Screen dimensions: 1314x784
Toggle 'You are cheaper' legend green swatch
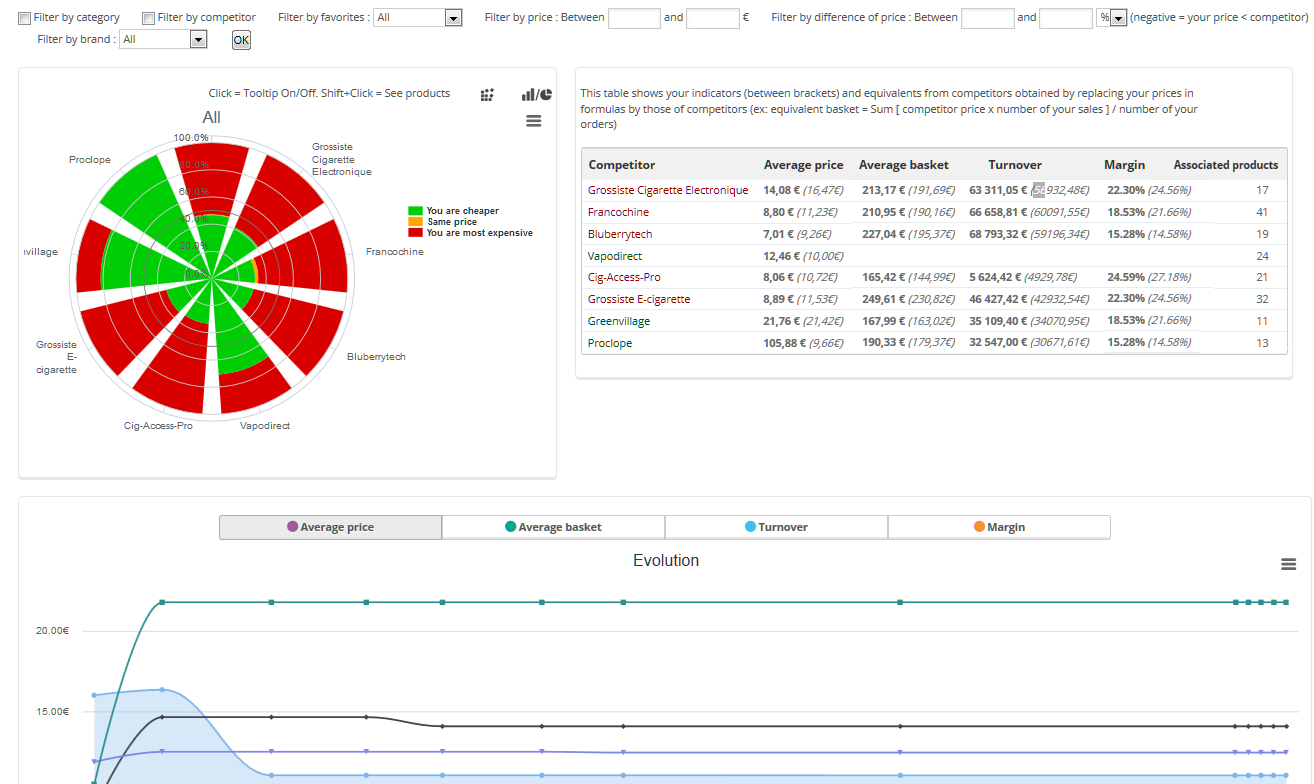415,211
